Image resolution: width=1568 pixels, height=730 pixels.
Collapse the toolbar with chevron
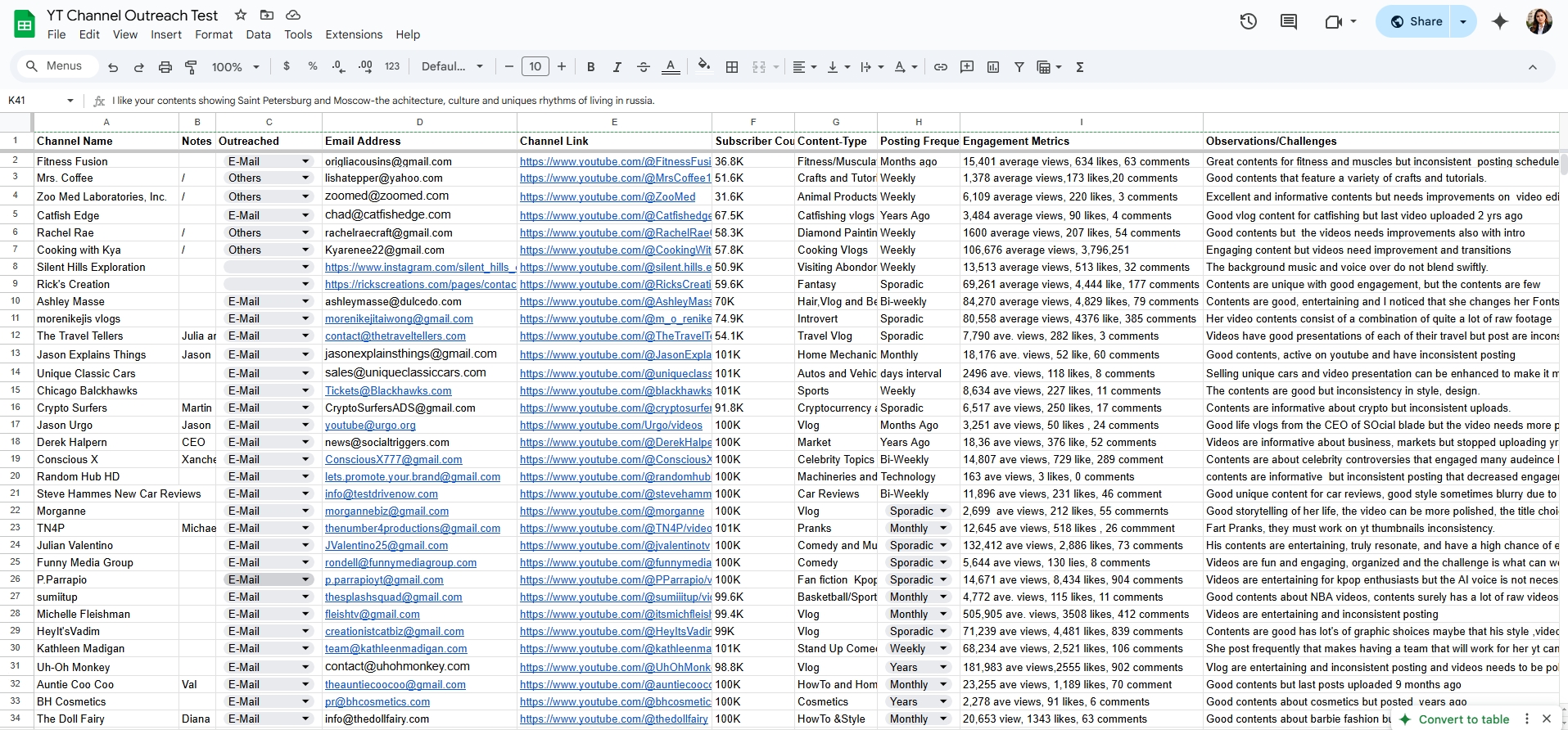(x=1533, y=67)
